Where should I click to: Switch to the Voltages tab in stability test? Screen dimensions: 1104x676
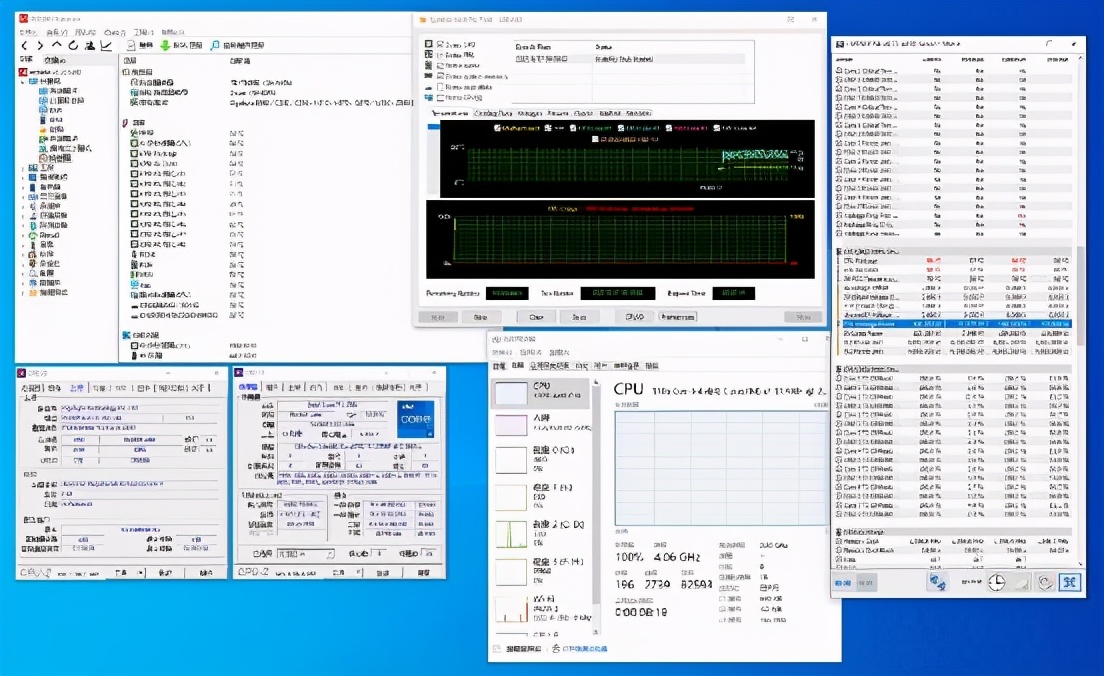pyautogui.click(x=530, y=113)
